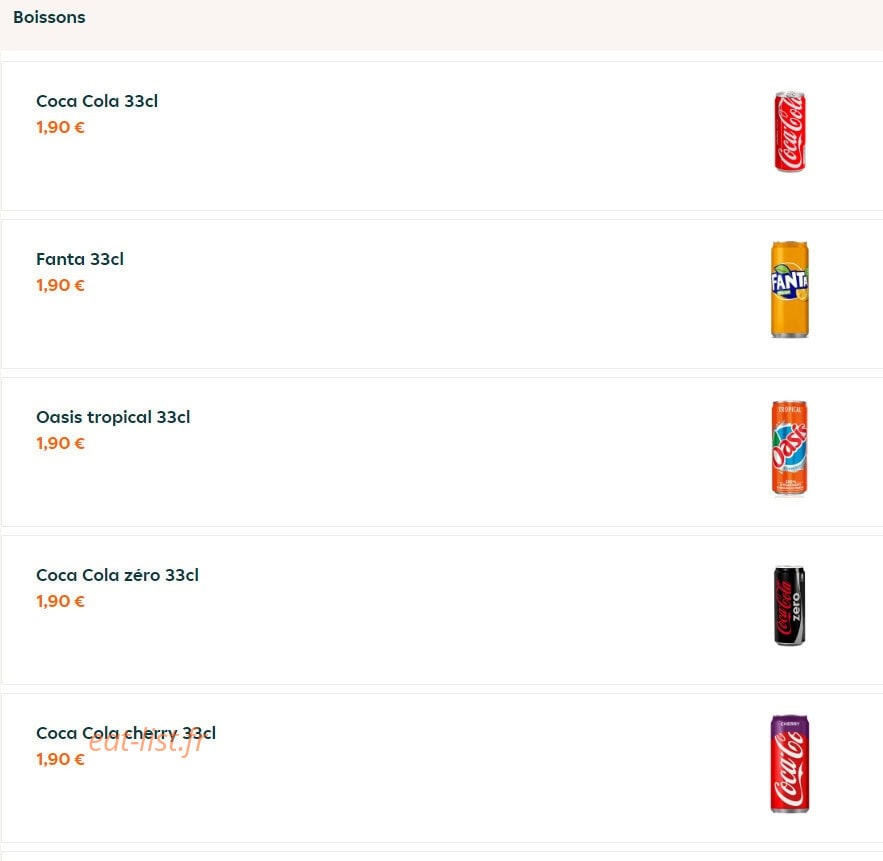Click the eat-list.fr watermark text

point(145,743)
